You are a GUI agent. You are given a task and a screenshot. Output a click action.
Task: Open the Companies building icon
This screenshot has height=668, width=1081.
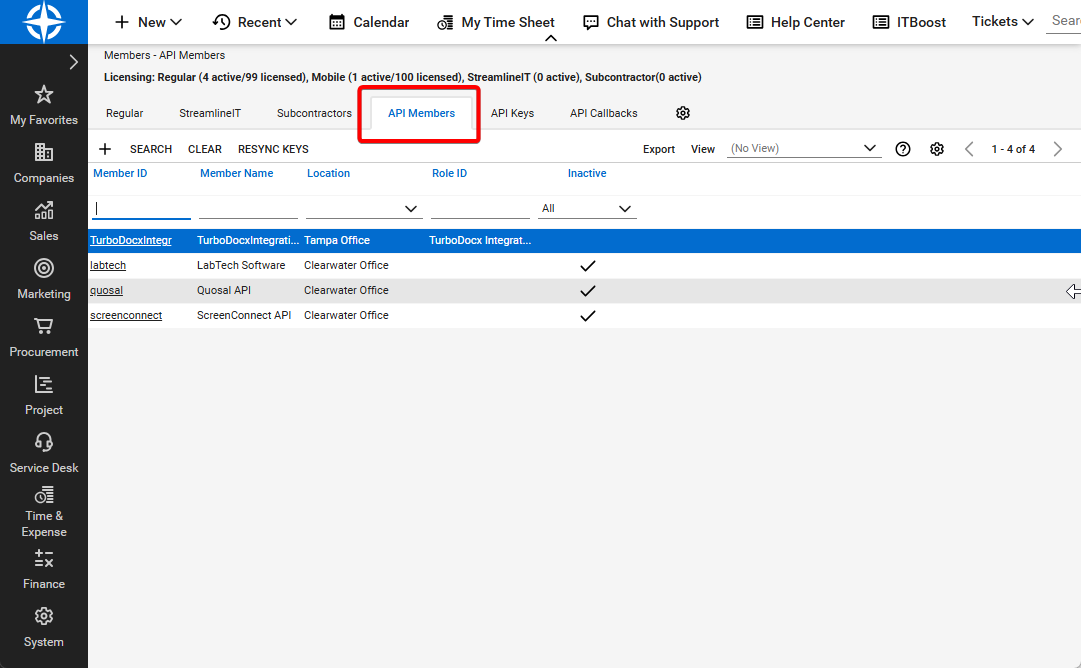tap(43, 152)
